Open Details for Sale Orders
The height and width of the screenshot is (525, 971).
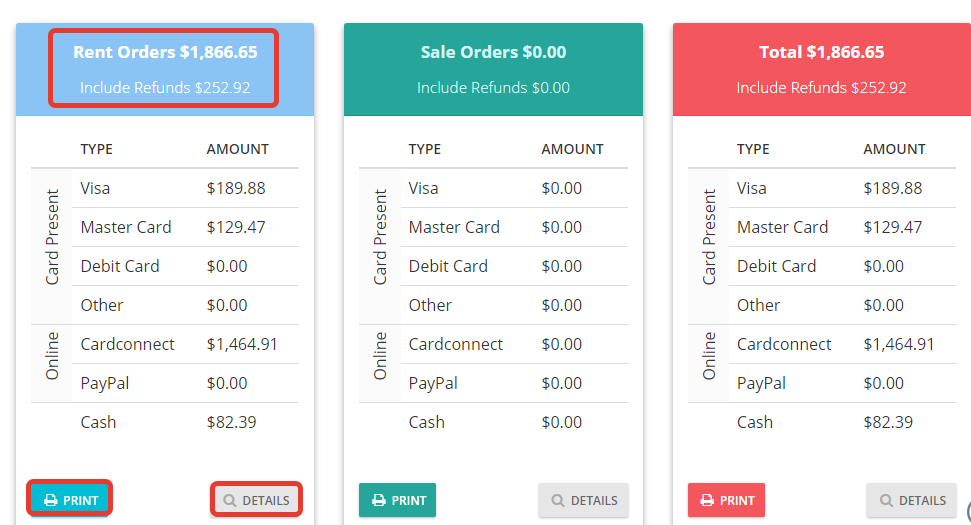tap(583, 500)
